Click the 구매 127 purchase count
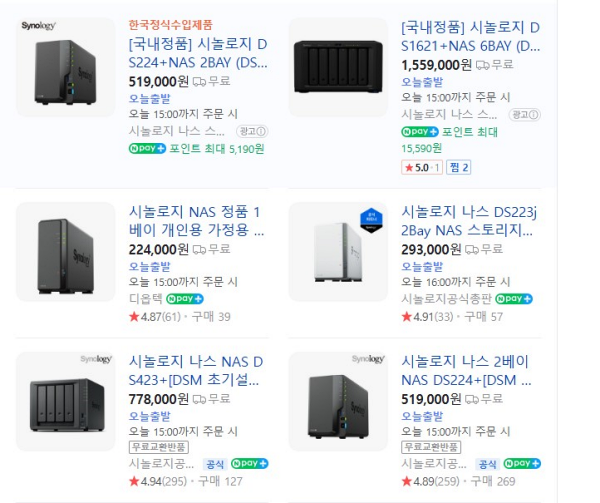 (220, 481)
